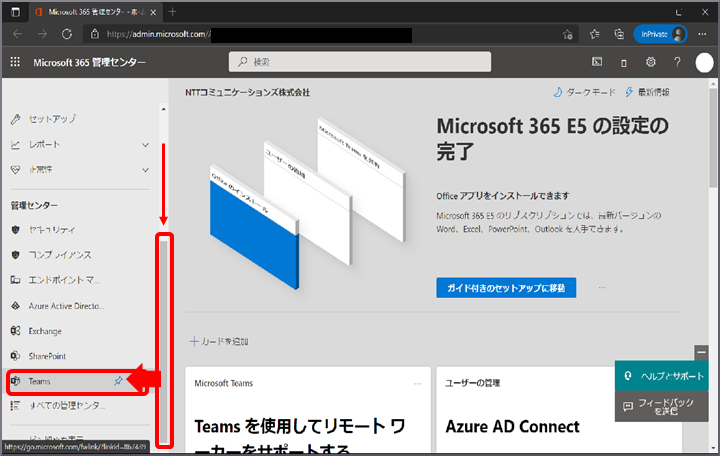This screenshot has height=456, width=720.
Task: Toggle the pin icon beside Teams
Action: coord(118,381)
